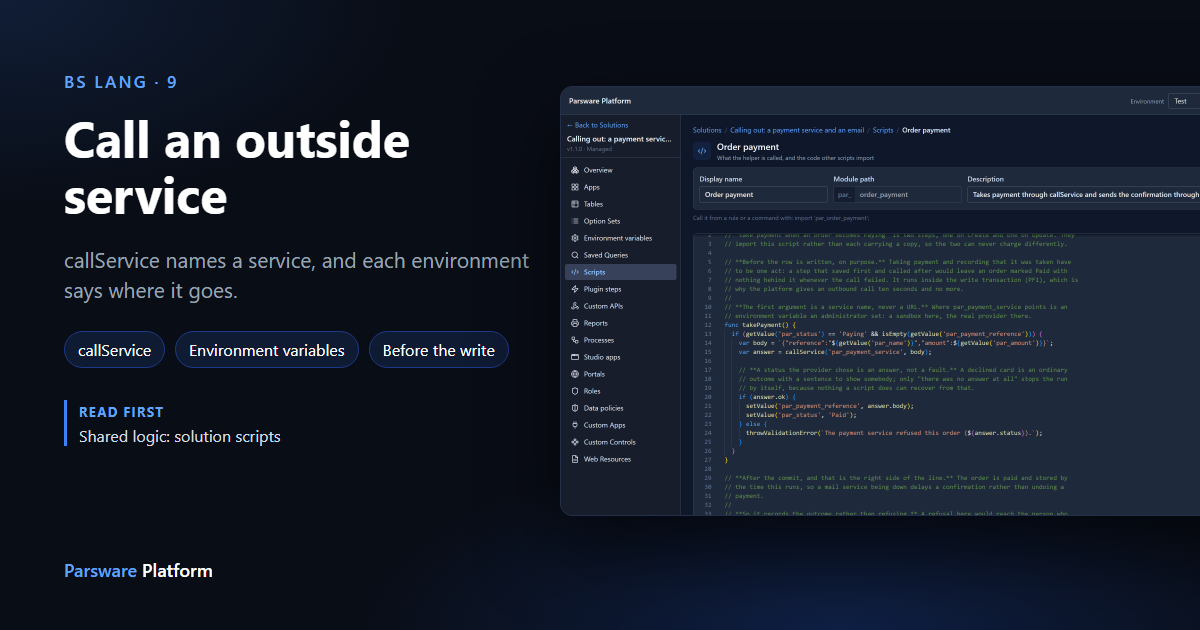Select the Reports menu label
Viewport: 1200px width, 630px height.
[x=596, y=323]
